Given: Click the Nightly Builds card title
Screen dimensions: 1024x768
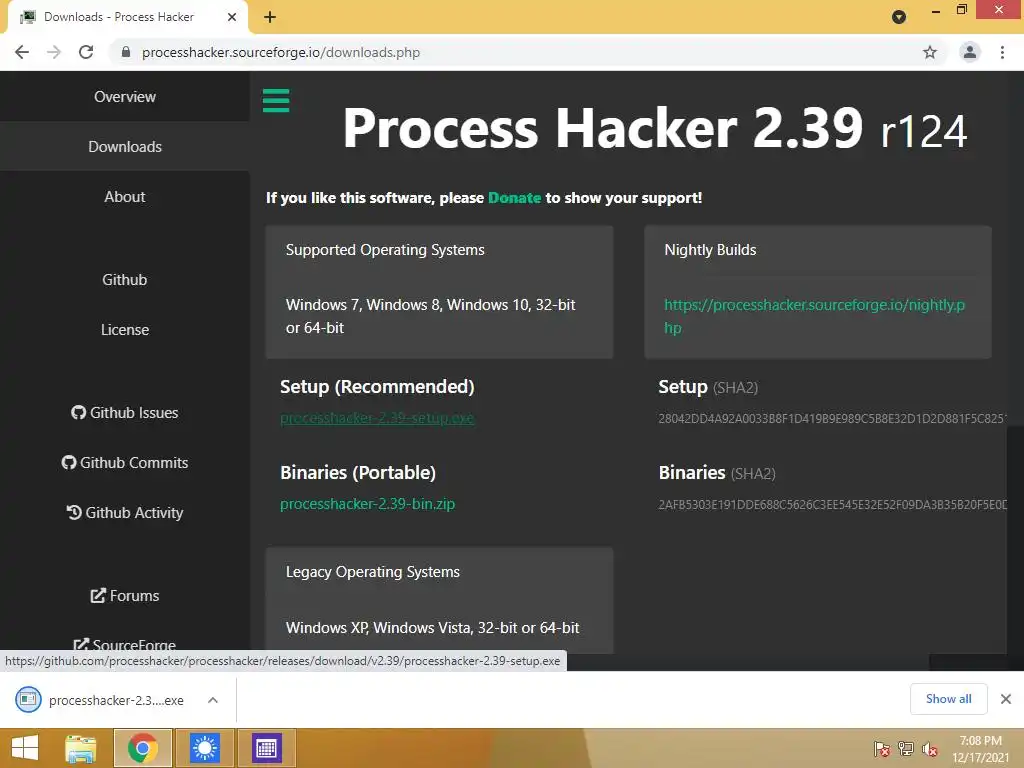Looking at the screenshot, I should pyautogui.click(x=711, y=250).
